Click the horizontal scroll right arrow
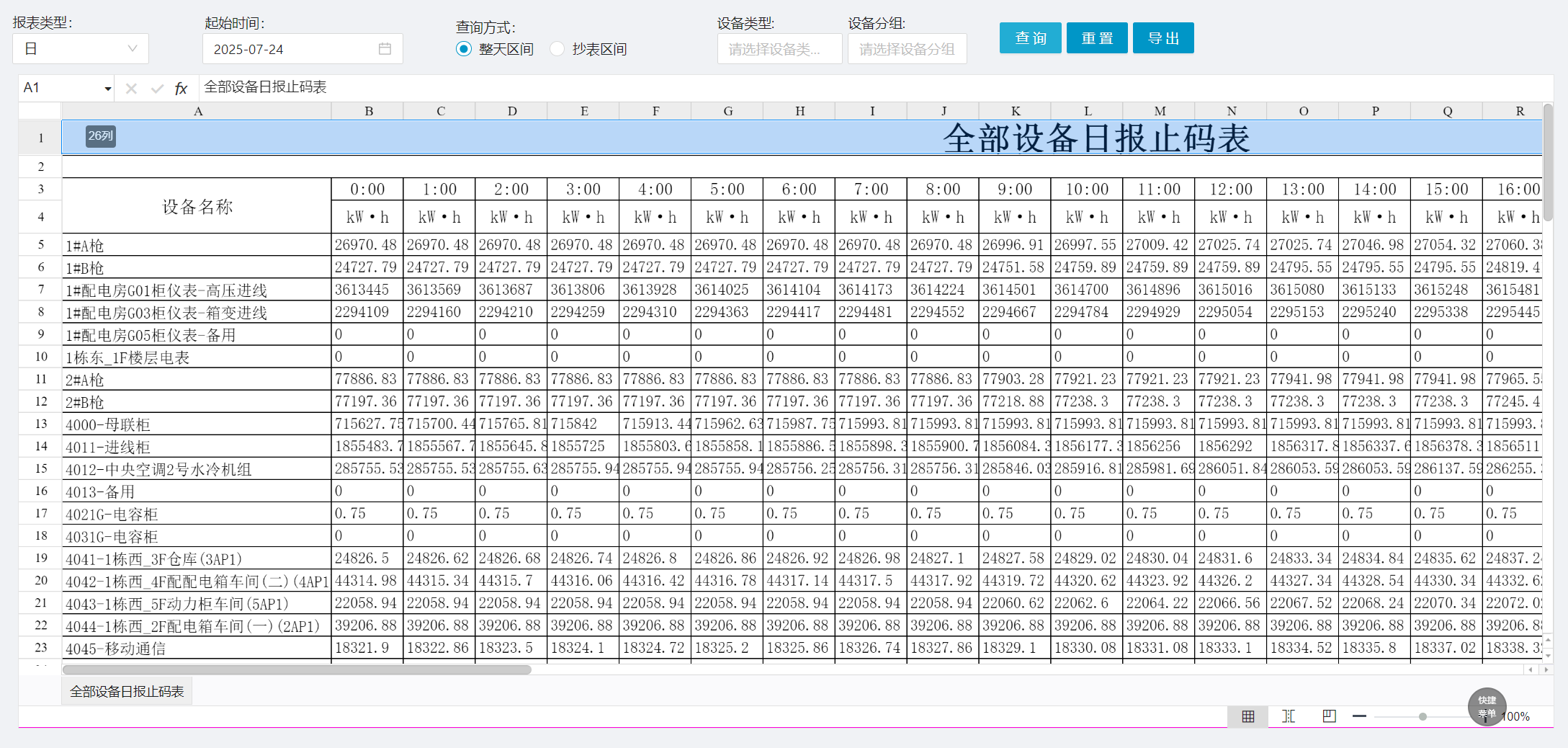 click(1546, 669)
